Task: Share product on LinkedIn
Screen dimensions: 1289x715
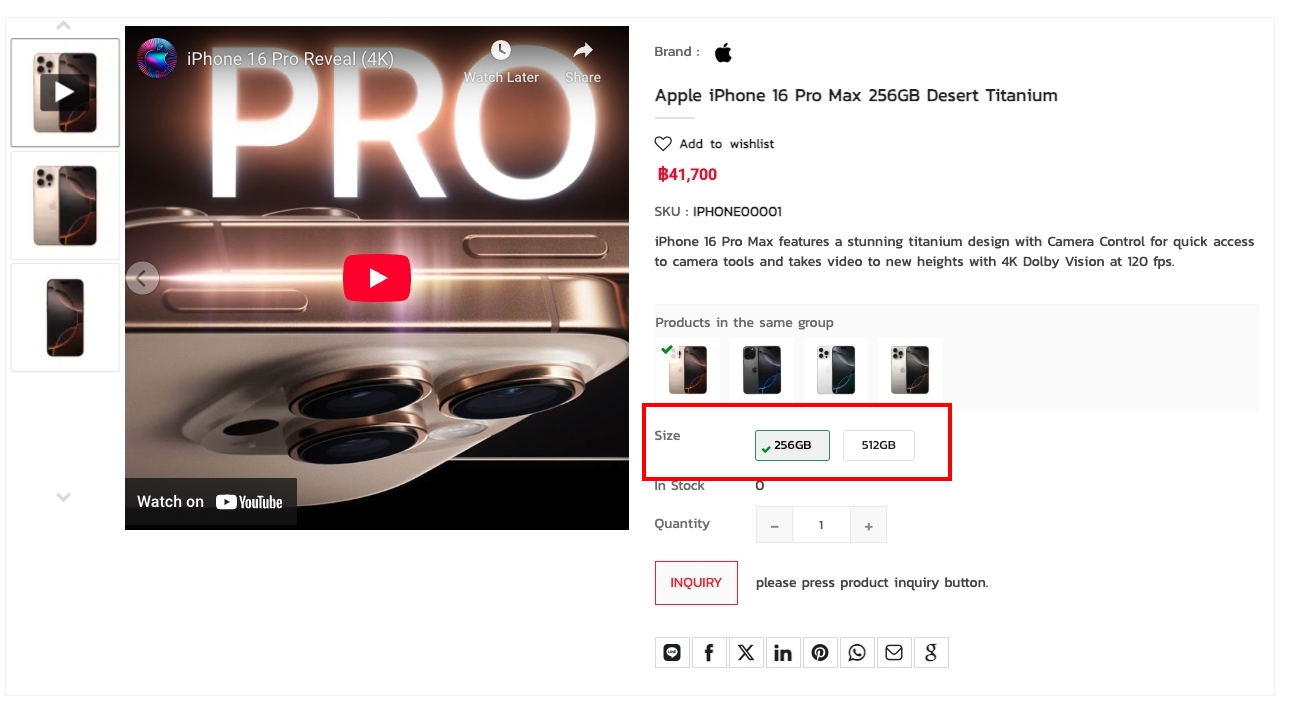Action: coord(783,652)
